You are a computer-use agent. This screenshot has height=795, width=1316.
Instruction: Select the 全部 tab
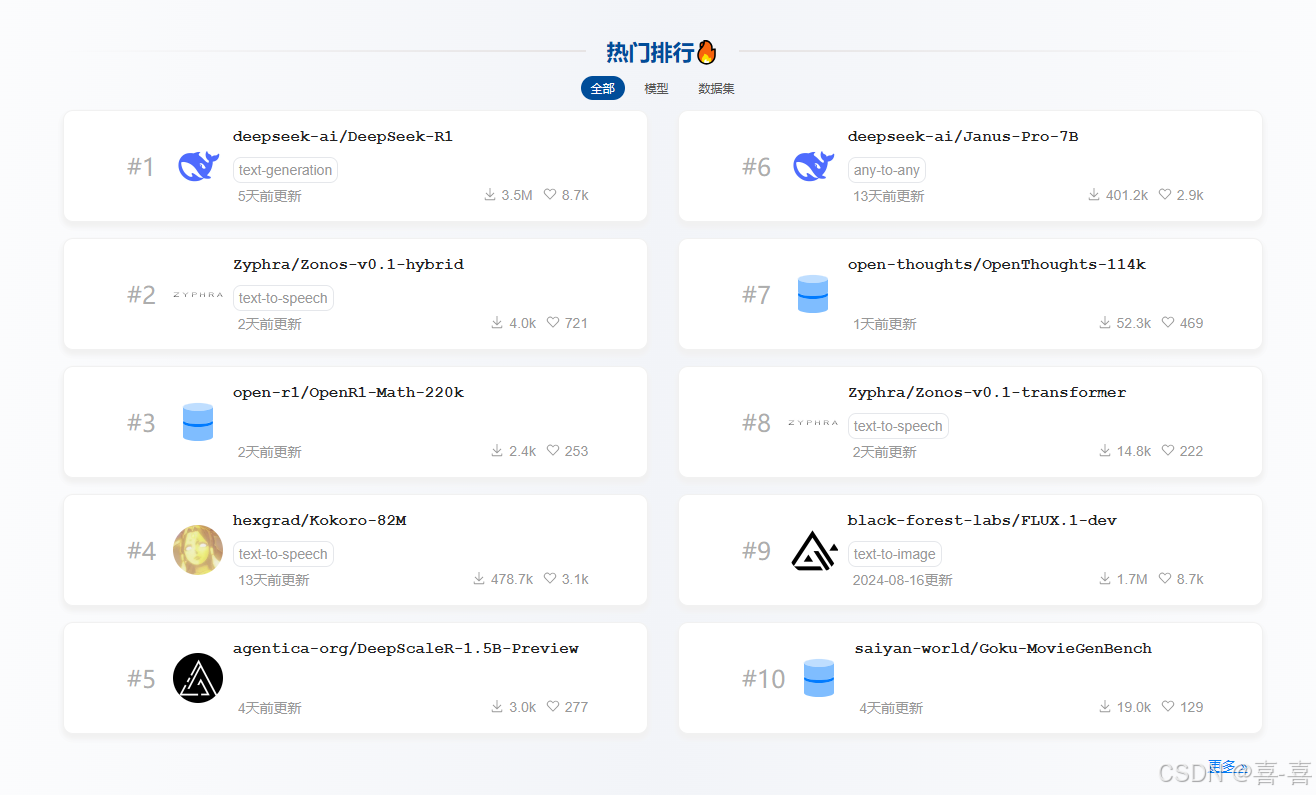click(603, 88)
